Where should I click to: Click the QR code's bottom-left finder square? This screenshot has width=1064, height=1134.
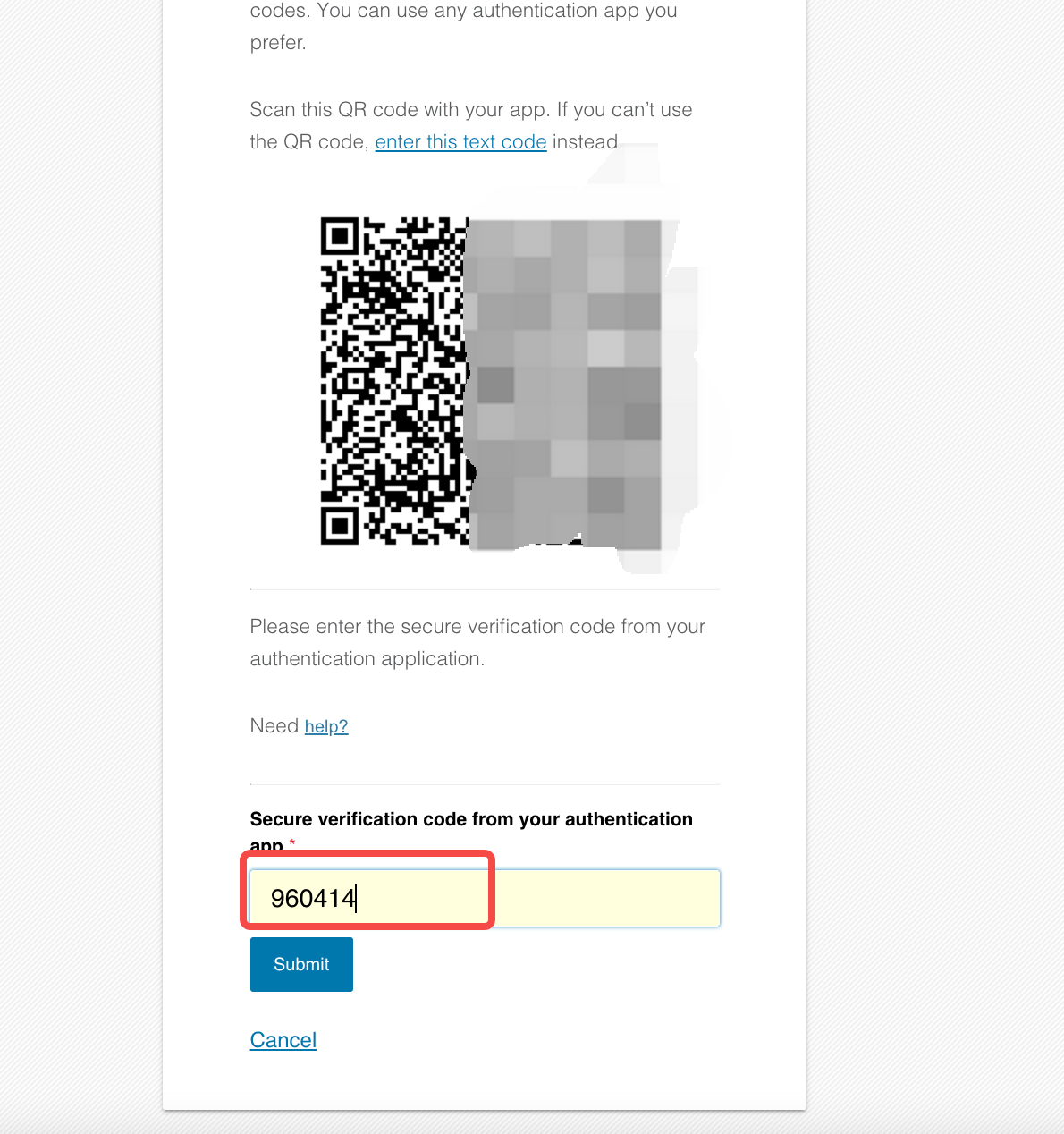pyautogui.click(x=340, y=526)
